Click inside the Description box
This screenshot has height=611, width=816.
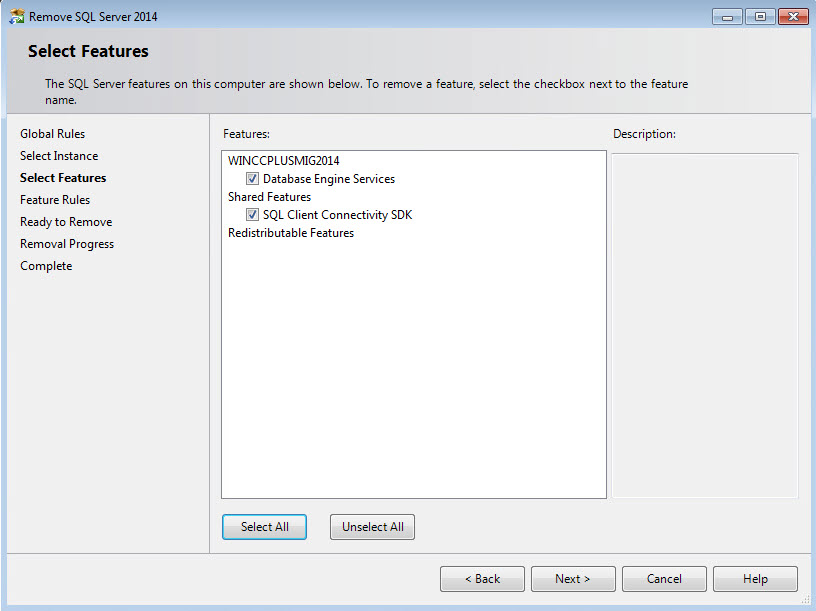pyautogui.click(x=705, y=325)
